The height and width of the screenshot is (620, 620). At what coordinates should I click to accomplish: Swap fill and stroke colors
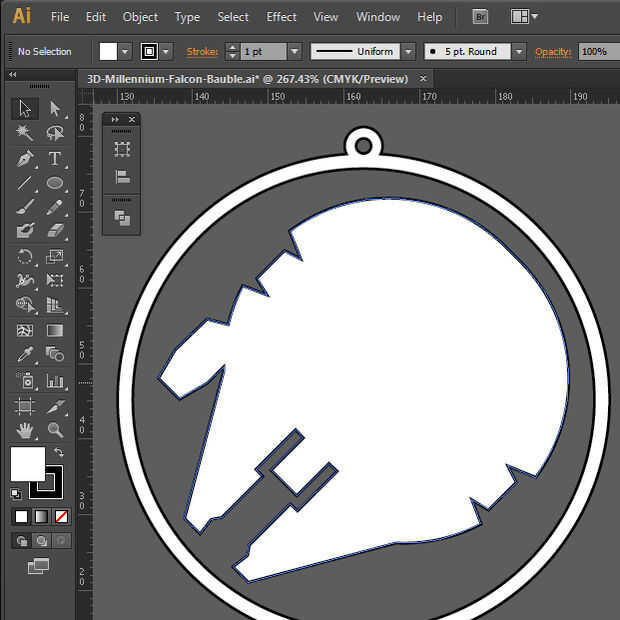(59, 452)
